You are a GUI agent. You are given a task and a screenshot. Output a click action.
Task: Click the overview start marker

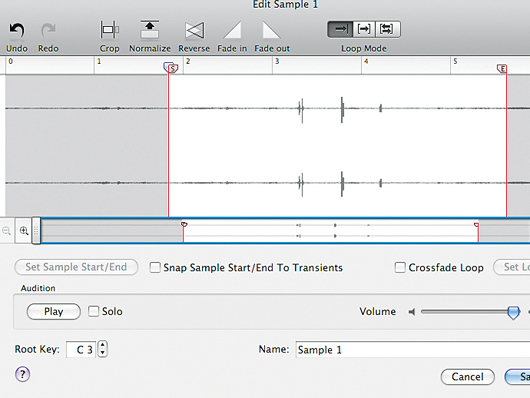[184, 224]
